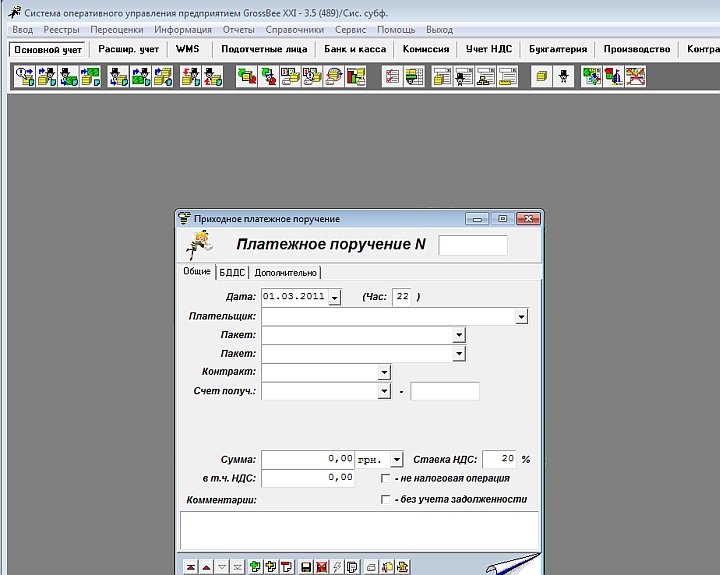The width and height of the screenshot is (720, 575).
Task: Click the lightning bolt icon in form toolbar
Action: (337, 567)
